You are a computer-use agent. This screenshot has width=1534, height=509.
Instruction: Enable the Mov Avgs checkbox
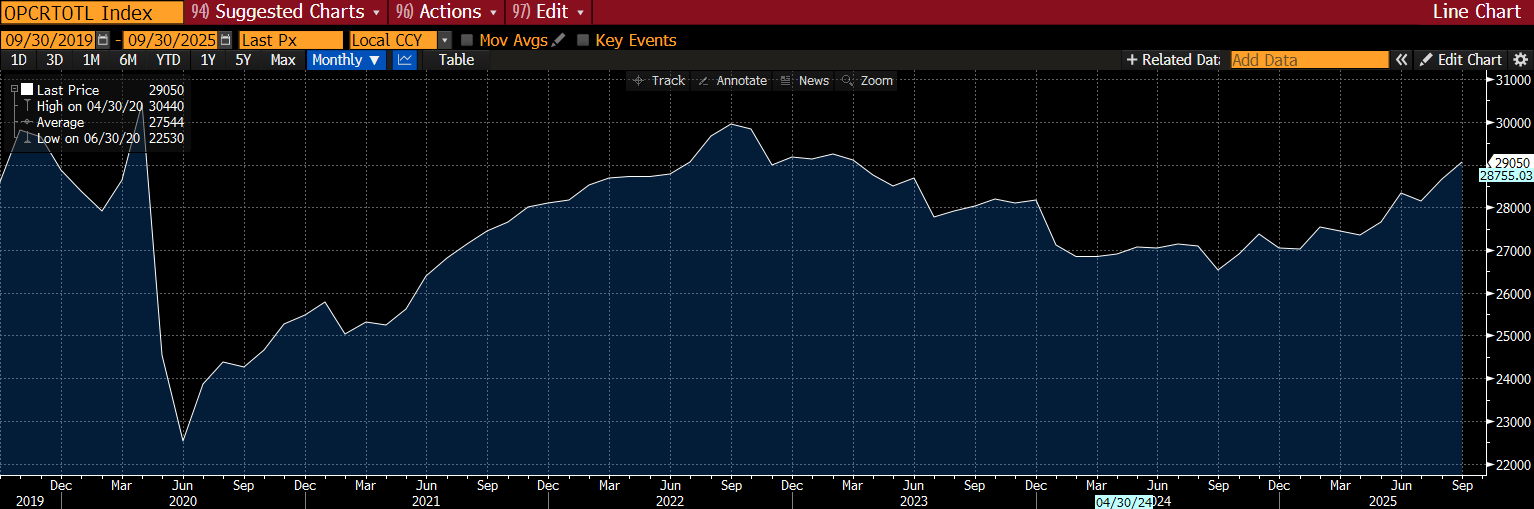(467, 41)
